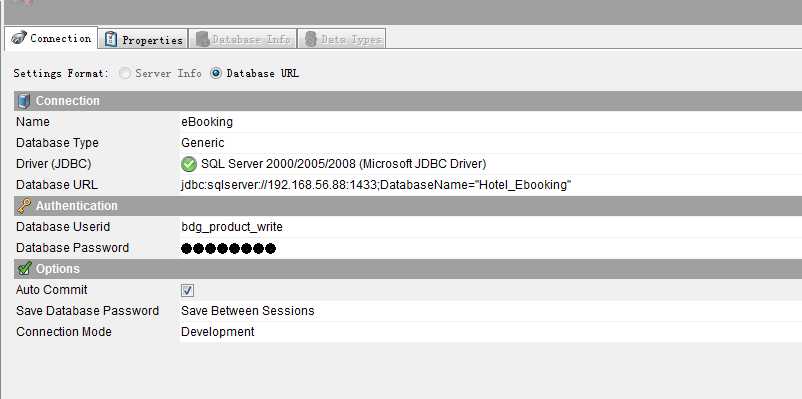Open the disabled Data Types tab
This screenshot has width=802, height=399.
click(x=342, y=39)
